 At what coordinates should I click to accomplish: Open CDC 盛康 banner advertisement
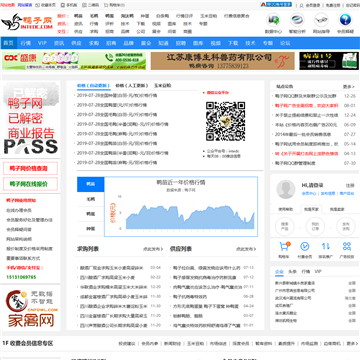[74, 61]
